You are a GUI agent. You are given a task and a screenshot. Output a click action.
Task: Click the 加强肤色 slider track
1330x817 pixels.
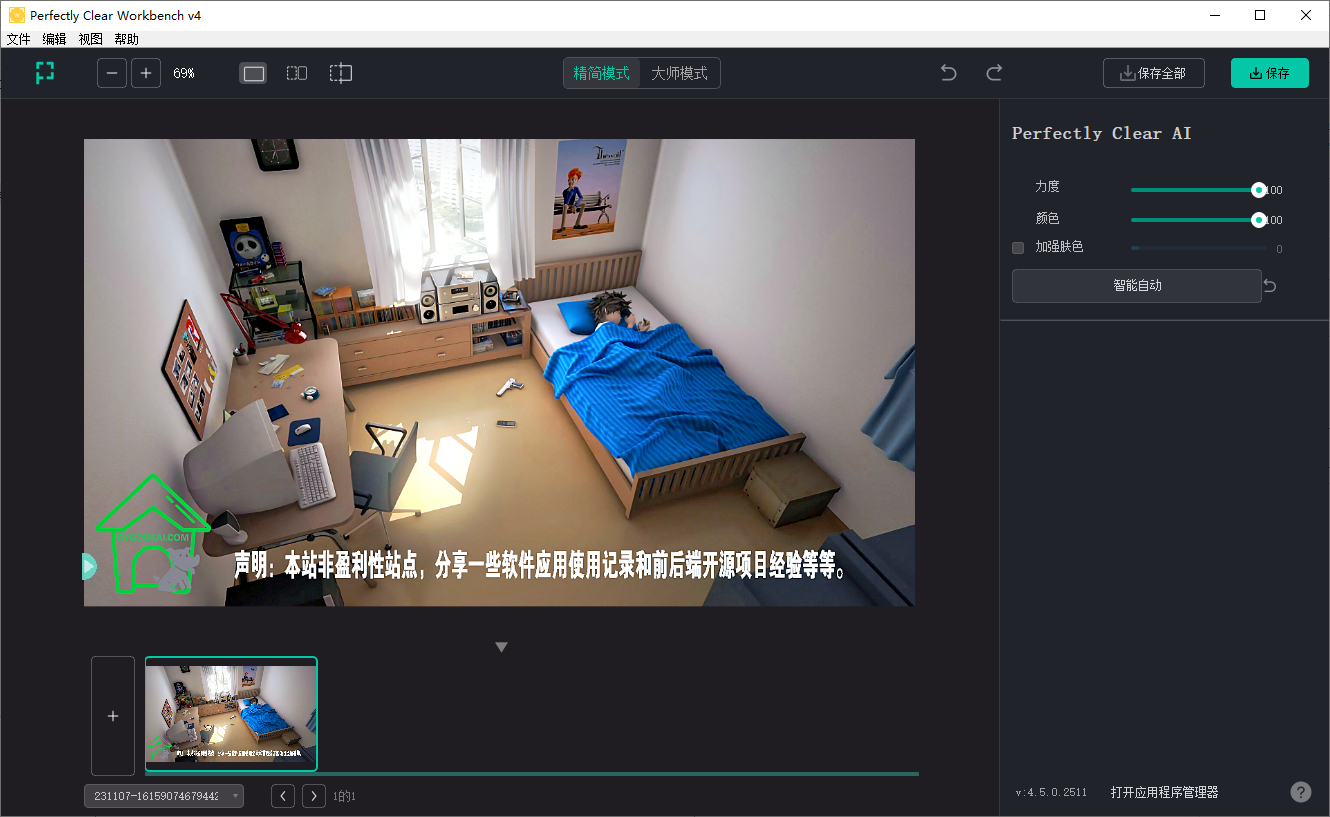[1199, 248]
